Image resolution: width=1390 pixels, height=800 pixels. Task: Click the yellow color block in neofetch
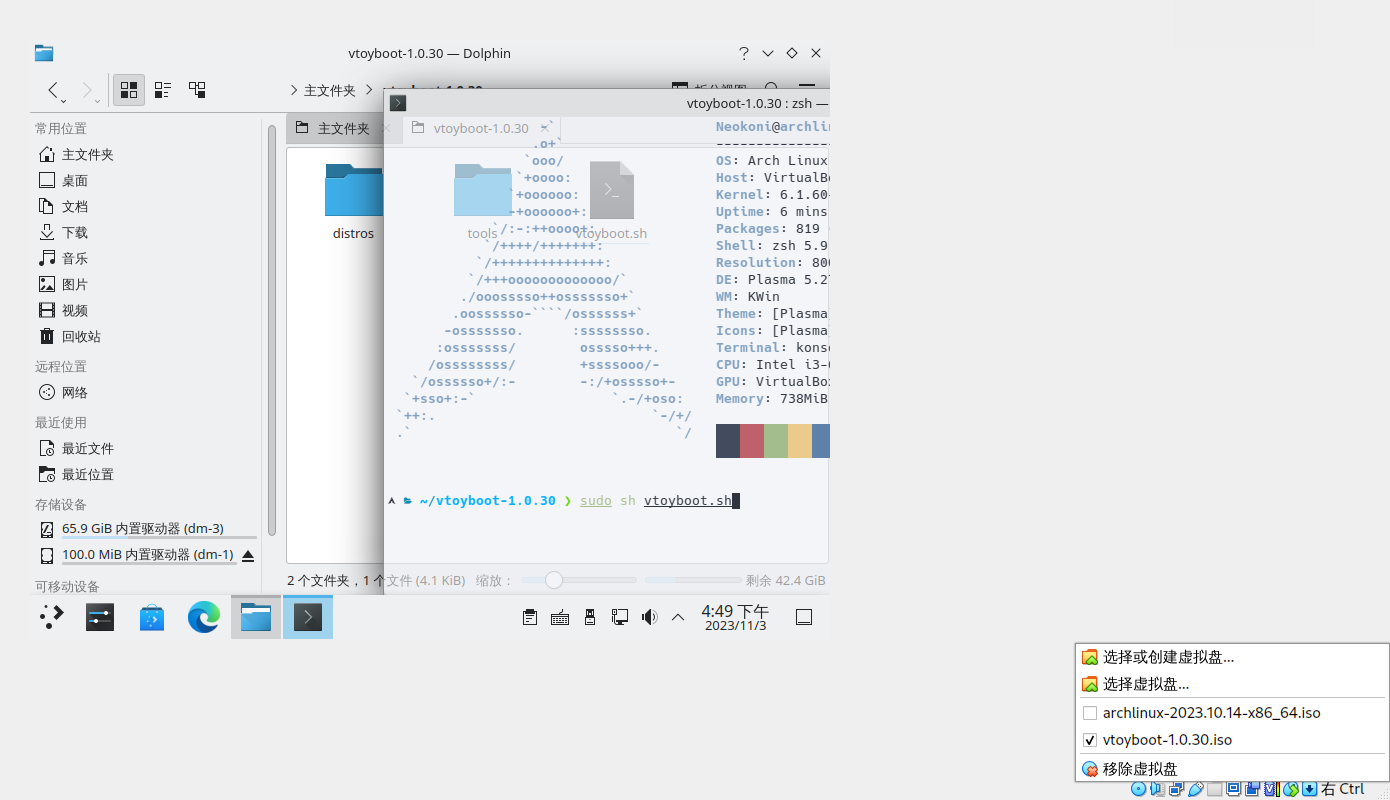pyautogui.click(x=800, y=441)
